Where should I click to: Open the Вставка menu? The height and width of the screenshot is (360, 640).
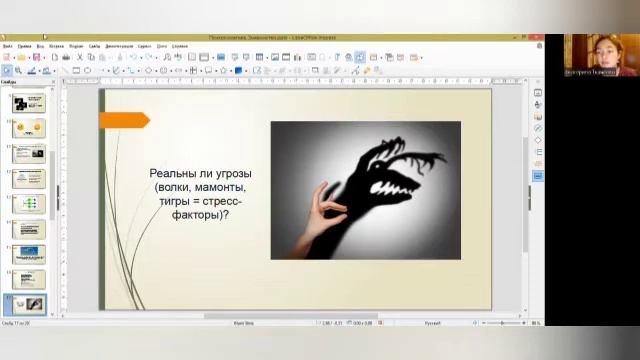pos(56,47)
